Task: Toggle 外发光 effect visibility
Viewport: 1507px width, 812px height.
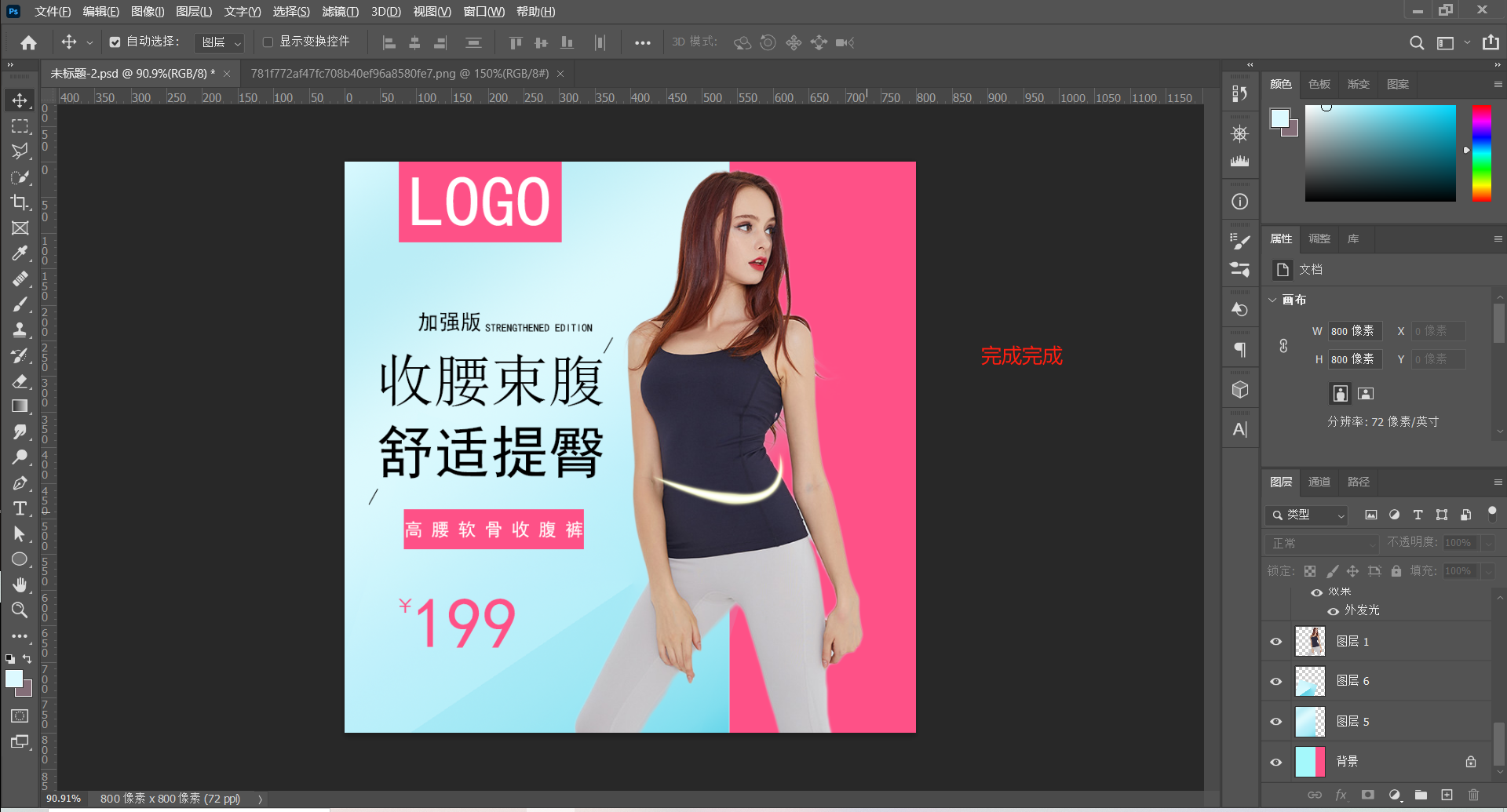Action: tap(1333, 610)
